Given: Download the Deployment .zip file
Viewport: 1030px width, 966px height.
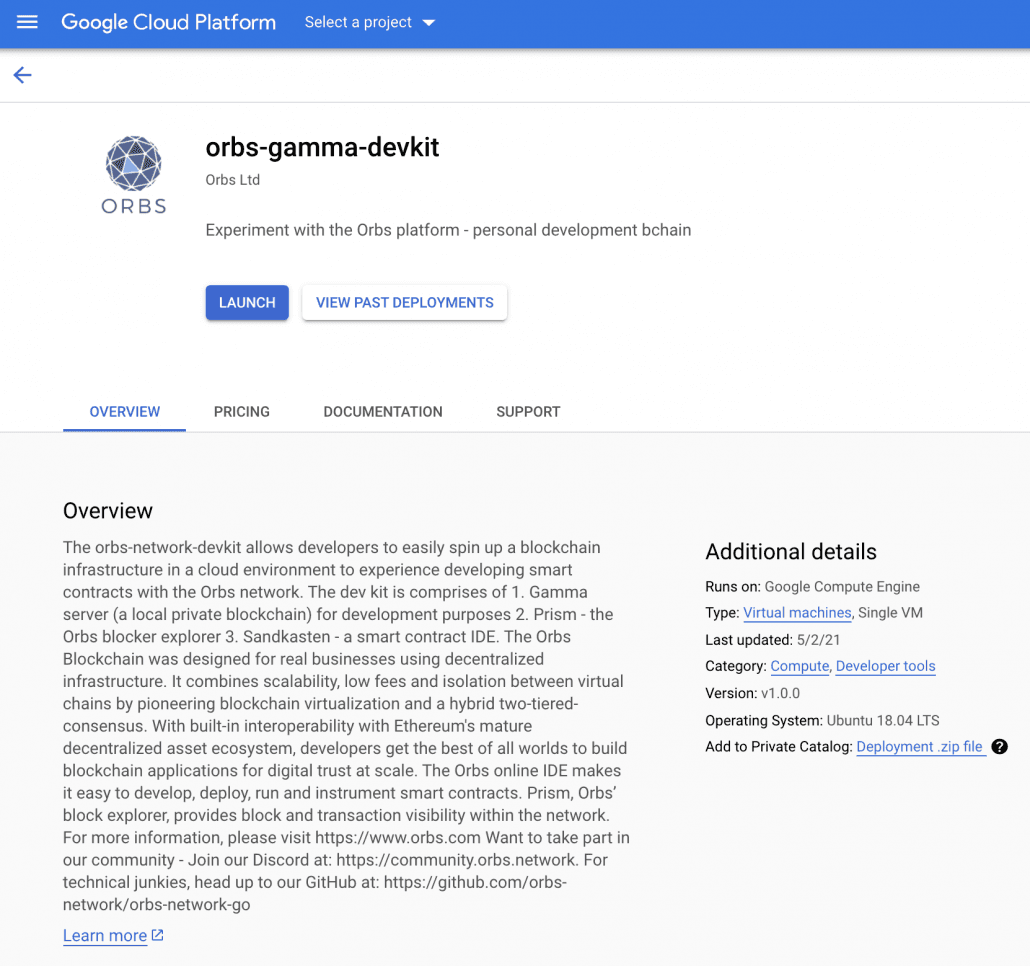Looking at the screenshot, I should pyautogui.click(x=920, y=747).
